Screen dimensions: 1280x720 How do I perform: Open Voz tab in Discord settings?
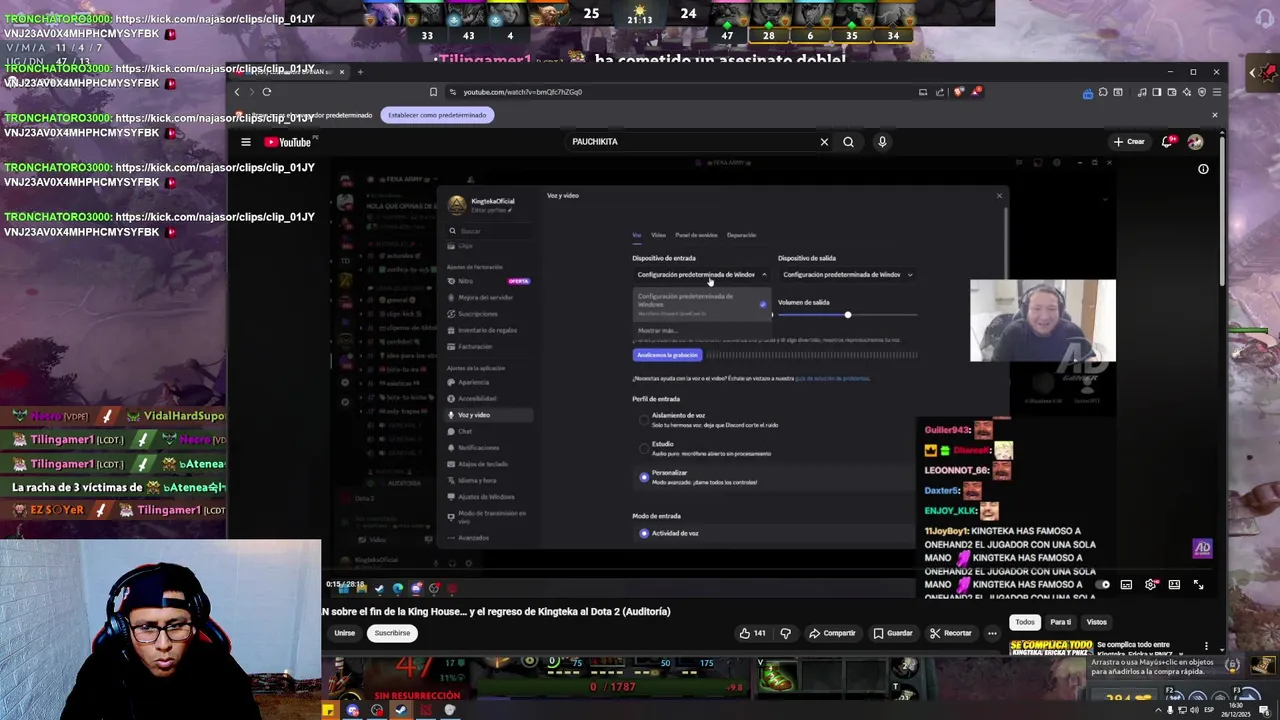pos(636,235)
